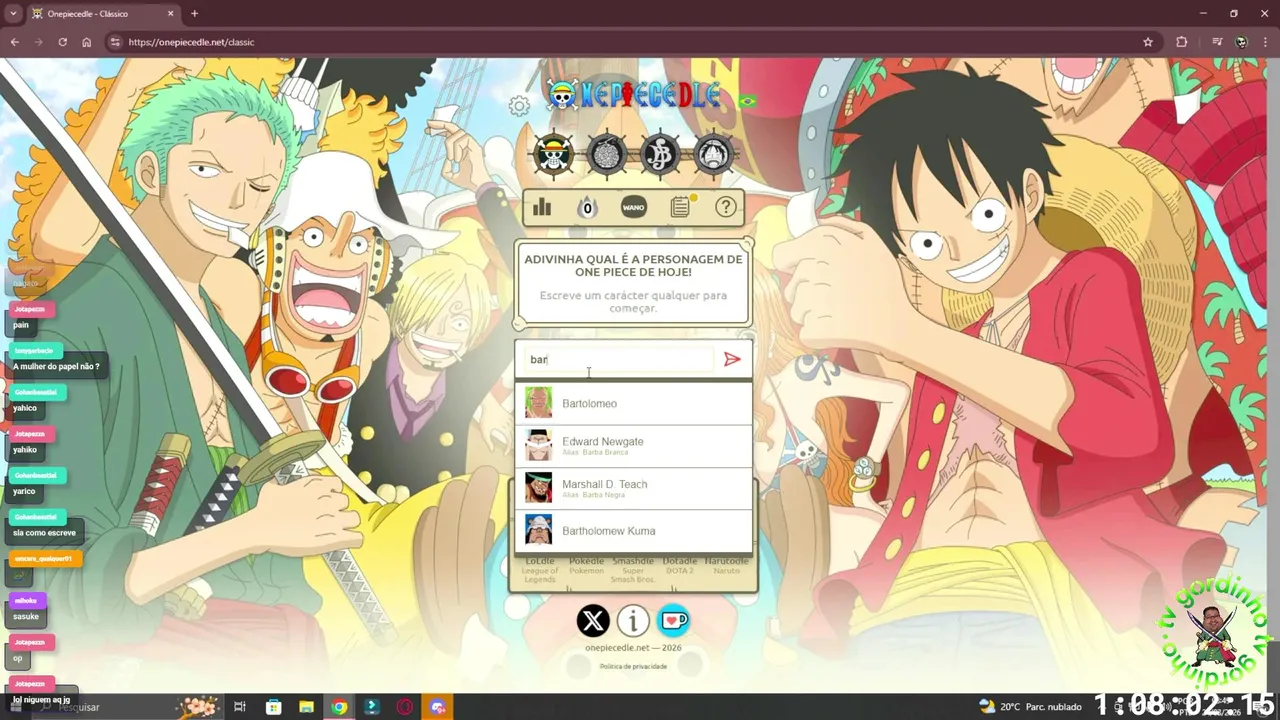This screenshot has height=720, width=1280.
Task: Click the character guess input field
Action: [x=620, y=359]
